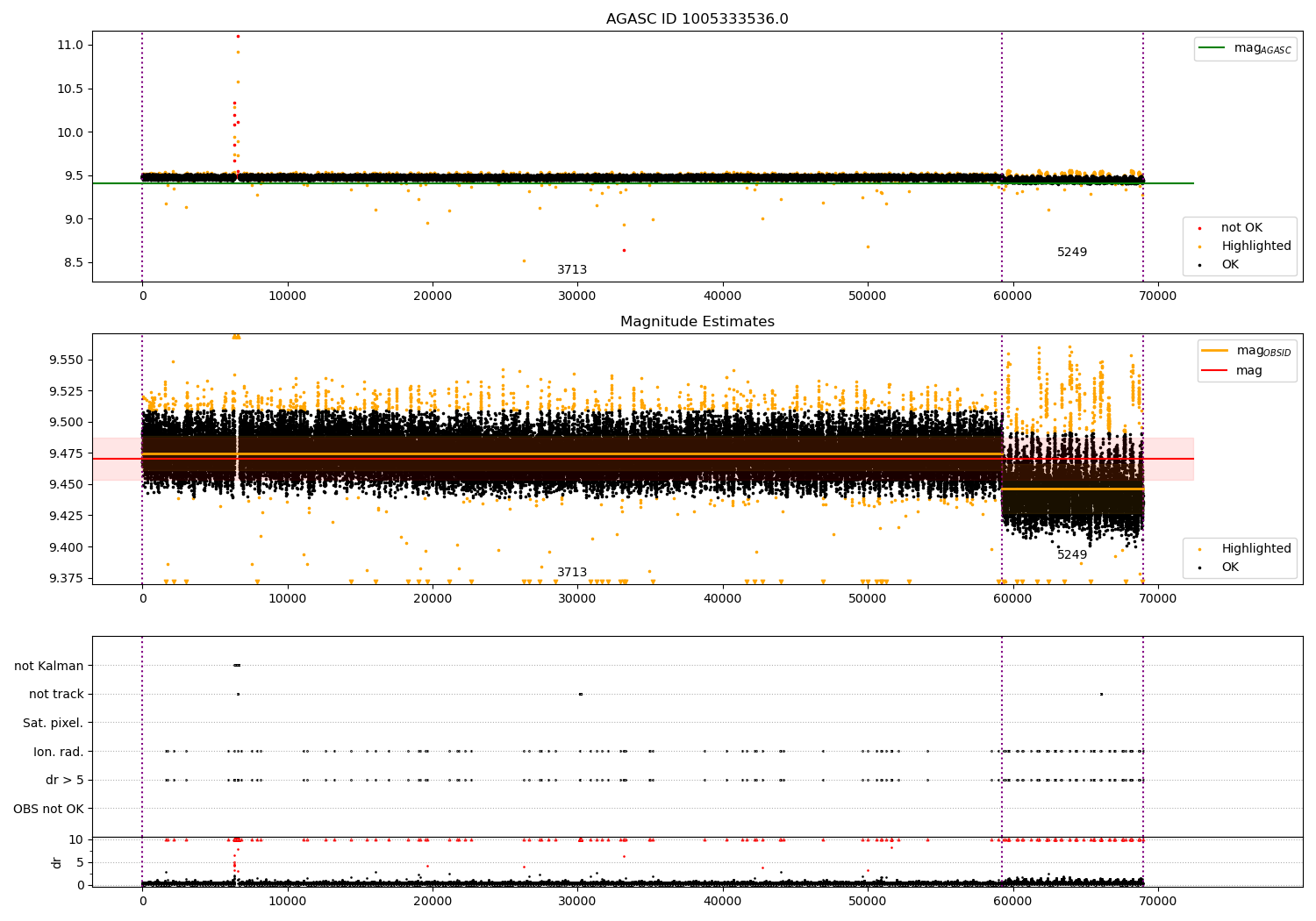
Task: Click the 9.425 y-axis tick label
Action: pos(65,516)
